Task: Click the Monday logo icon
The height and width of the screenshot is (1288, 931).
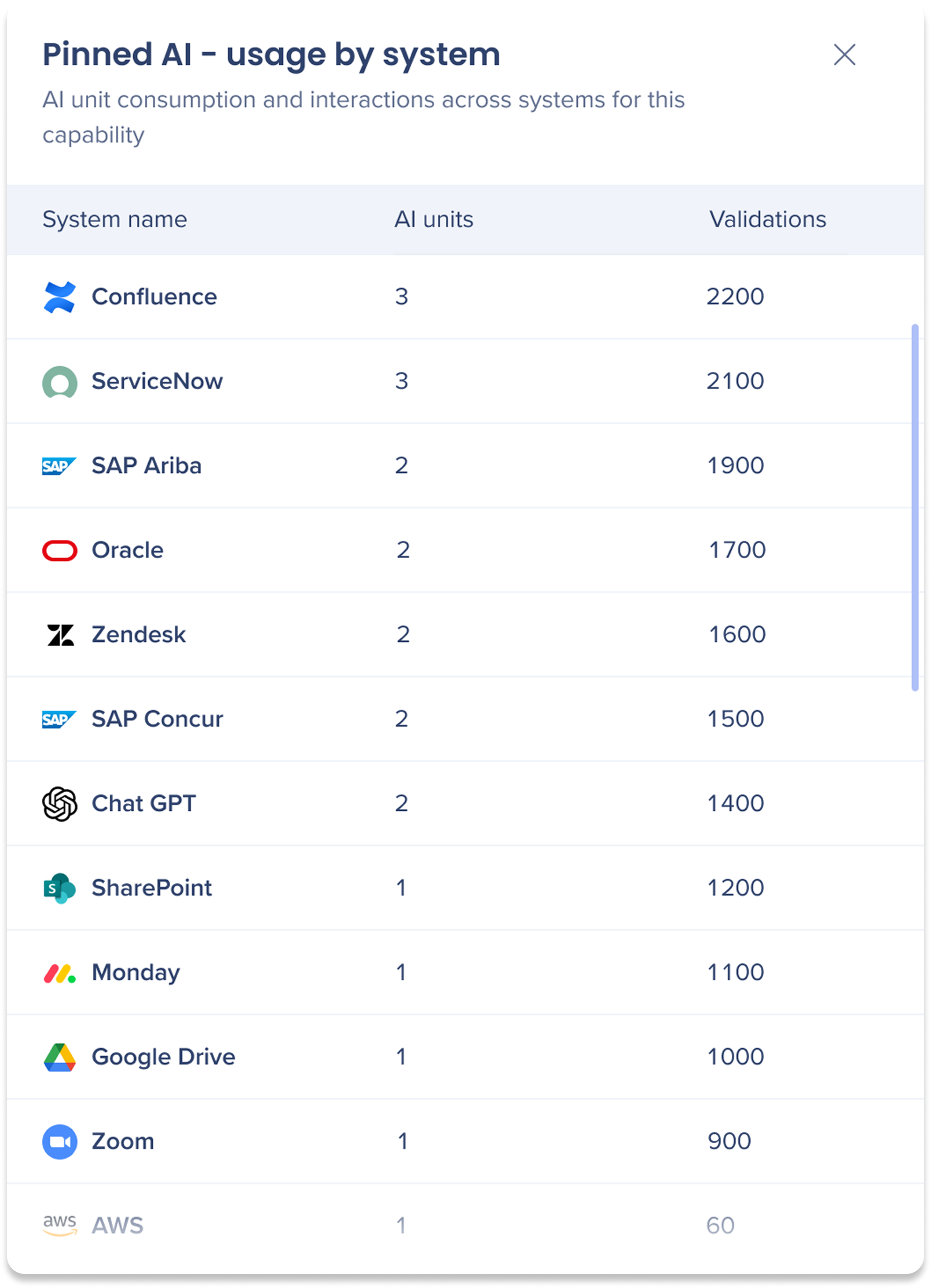Action: pos(60,973)
